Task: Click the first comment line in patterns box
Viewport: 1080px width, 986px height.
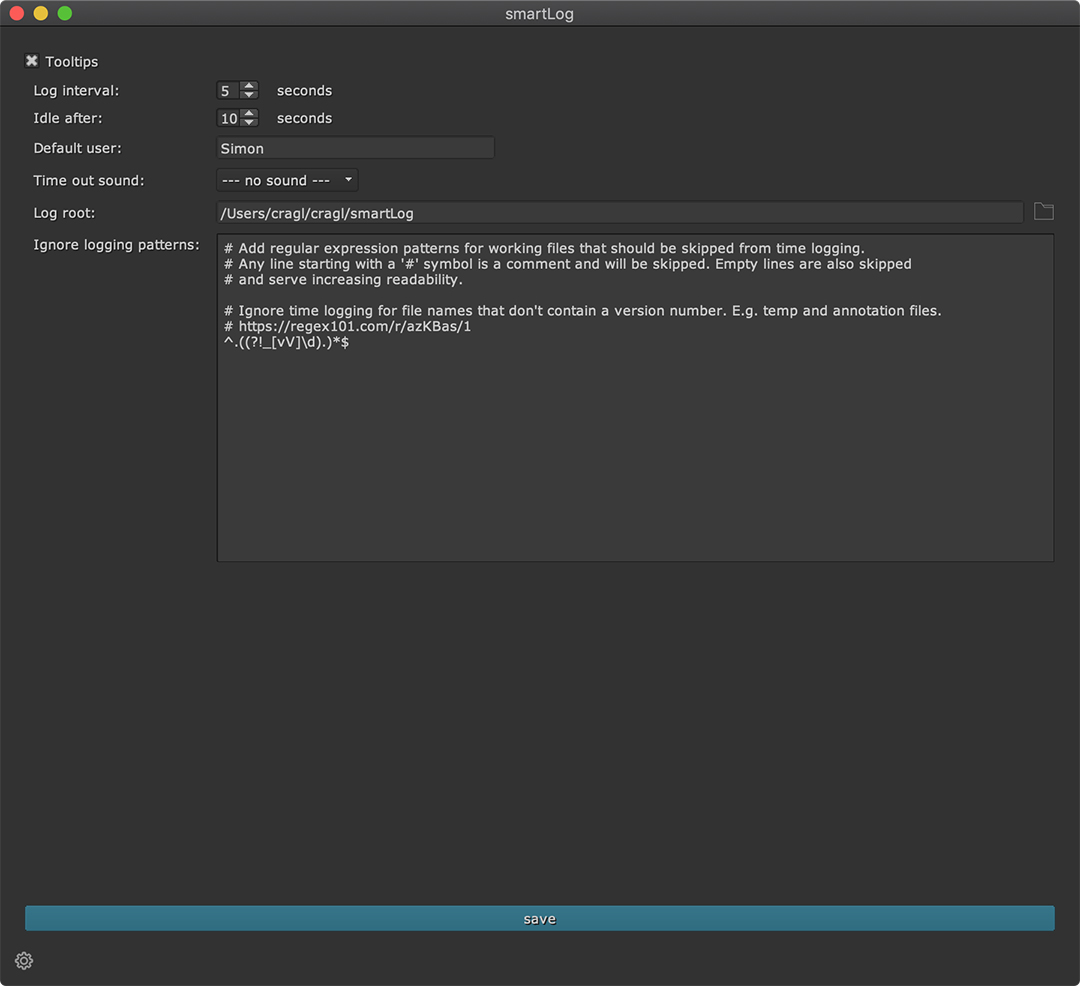Action: pos(544,248)
